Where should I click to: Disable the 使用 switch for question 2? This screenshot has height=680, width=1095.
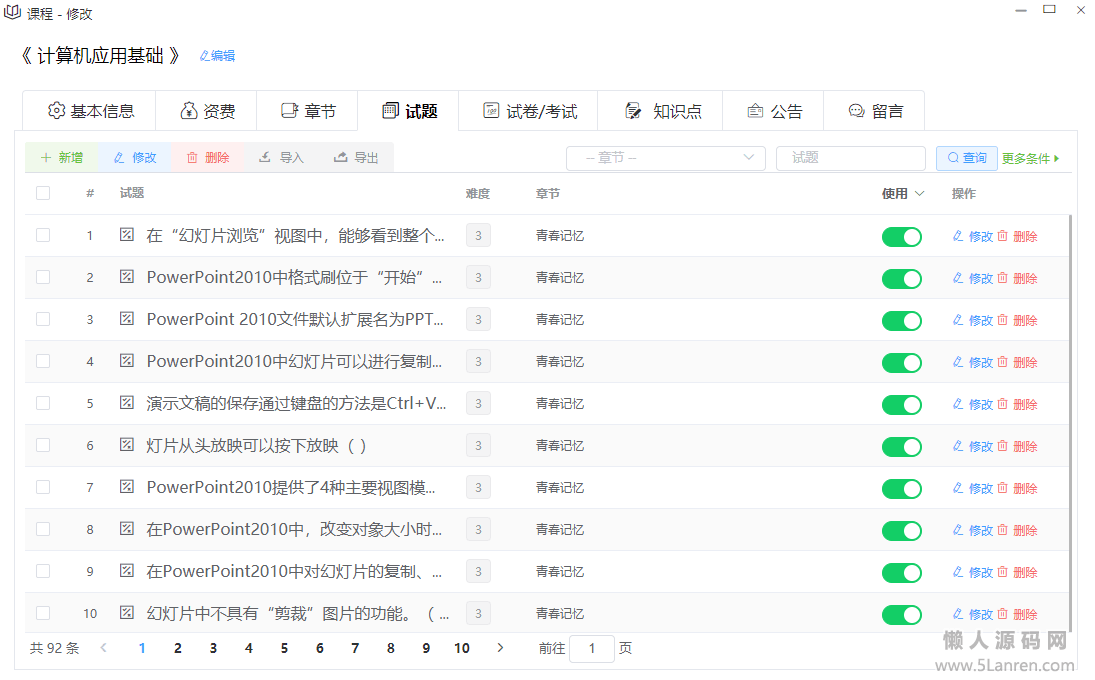(x=901, y=279)
